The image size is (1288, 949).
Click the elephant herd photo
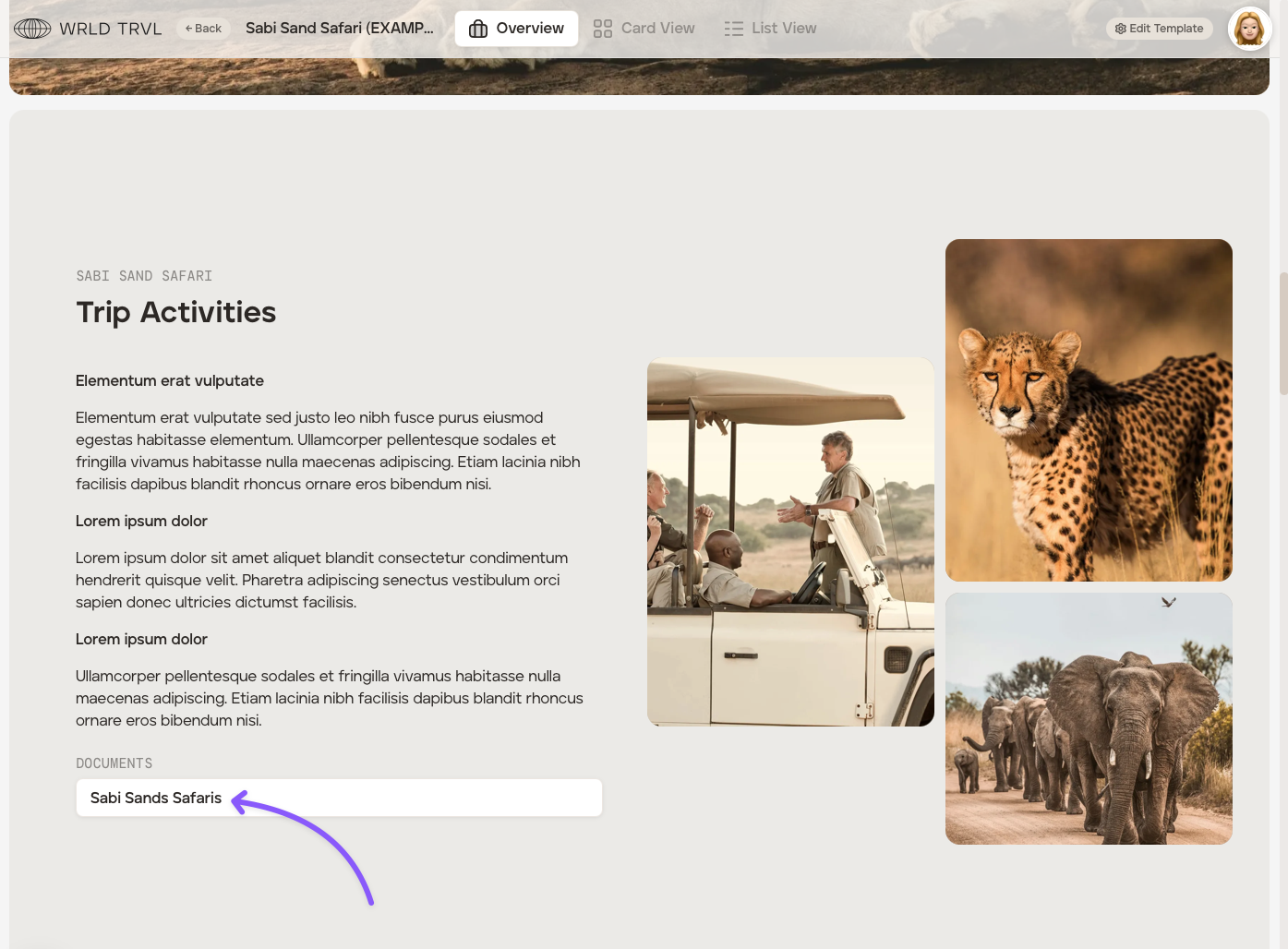pos(1089,718)
